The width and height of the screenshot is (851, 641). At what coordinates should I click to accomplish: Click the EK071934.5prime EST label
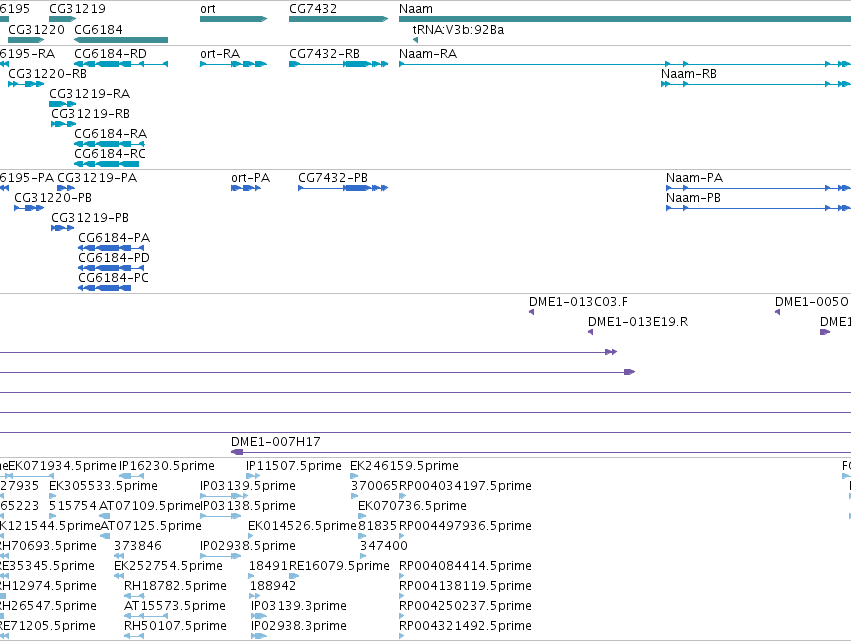(x=62, y=466)
